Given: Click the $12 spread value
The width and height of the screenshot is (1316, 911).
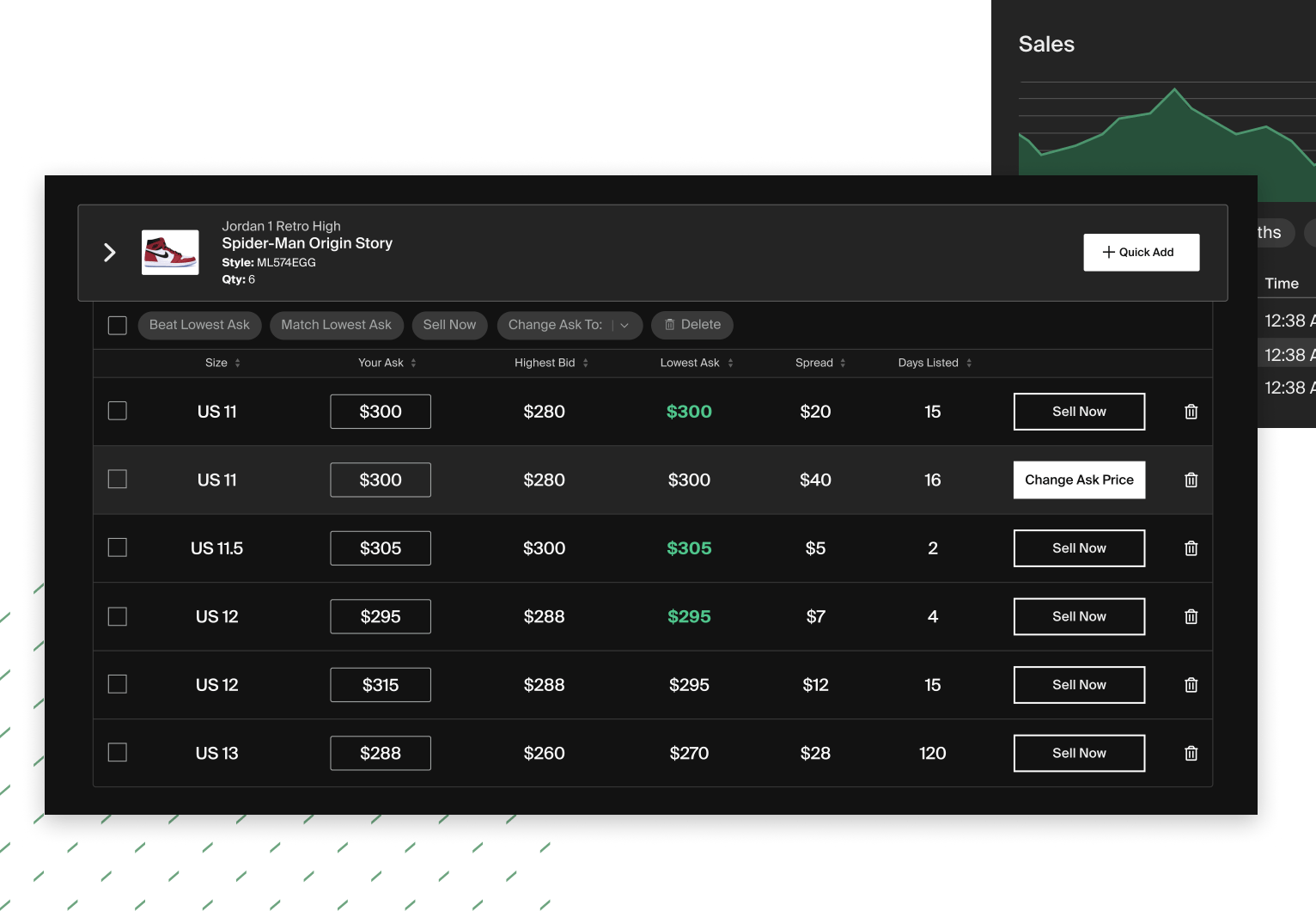Looking at the screenshot, I should [815, 685].
